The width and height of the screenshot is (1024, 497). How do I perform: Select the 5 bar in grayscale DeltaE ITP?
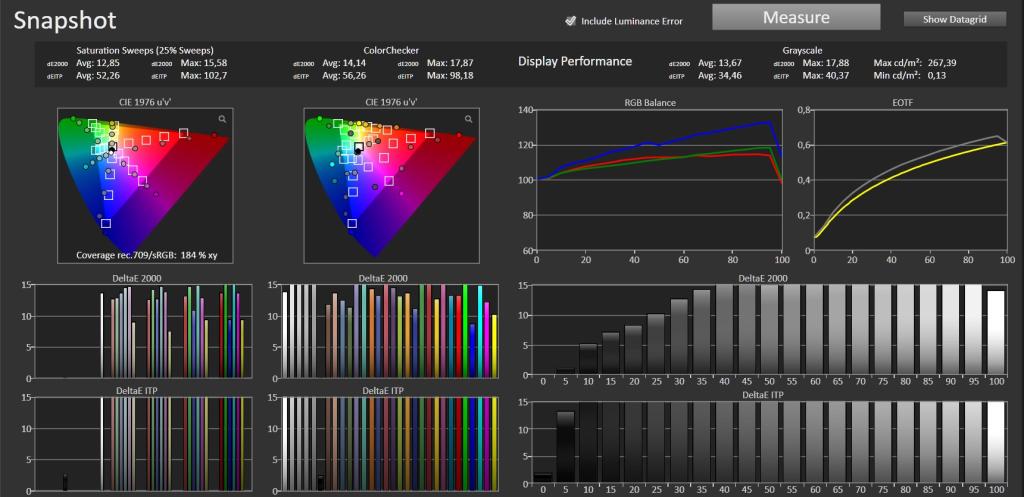pyautogui.click(x=565, y=447)
